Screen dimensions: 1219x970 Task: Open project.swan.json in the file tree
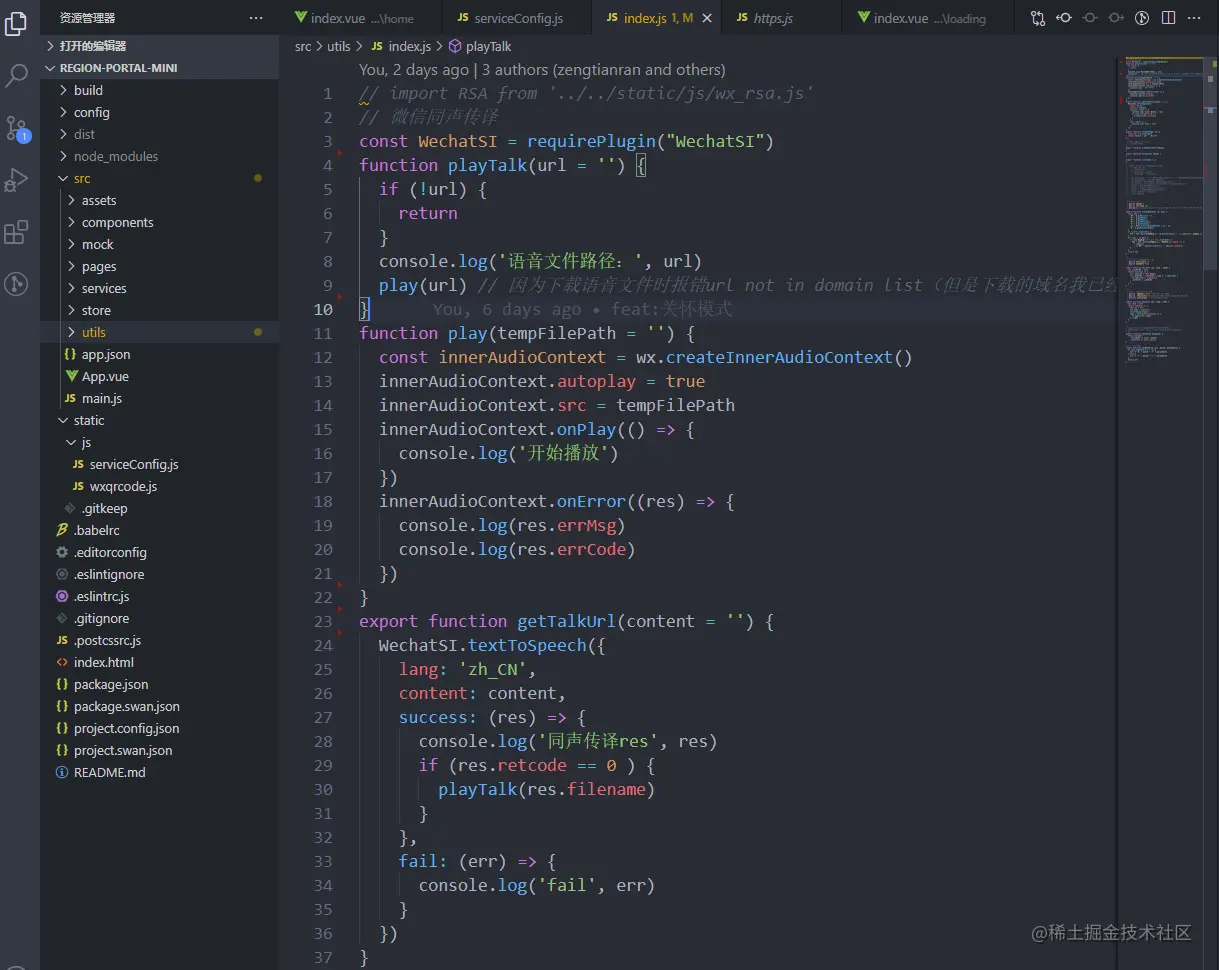pos(159,750)
